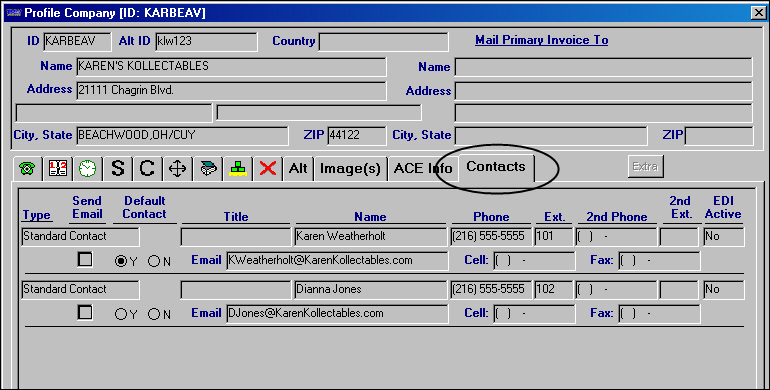Click the Extra button
The image size is (770, 390).
point(645,167)
